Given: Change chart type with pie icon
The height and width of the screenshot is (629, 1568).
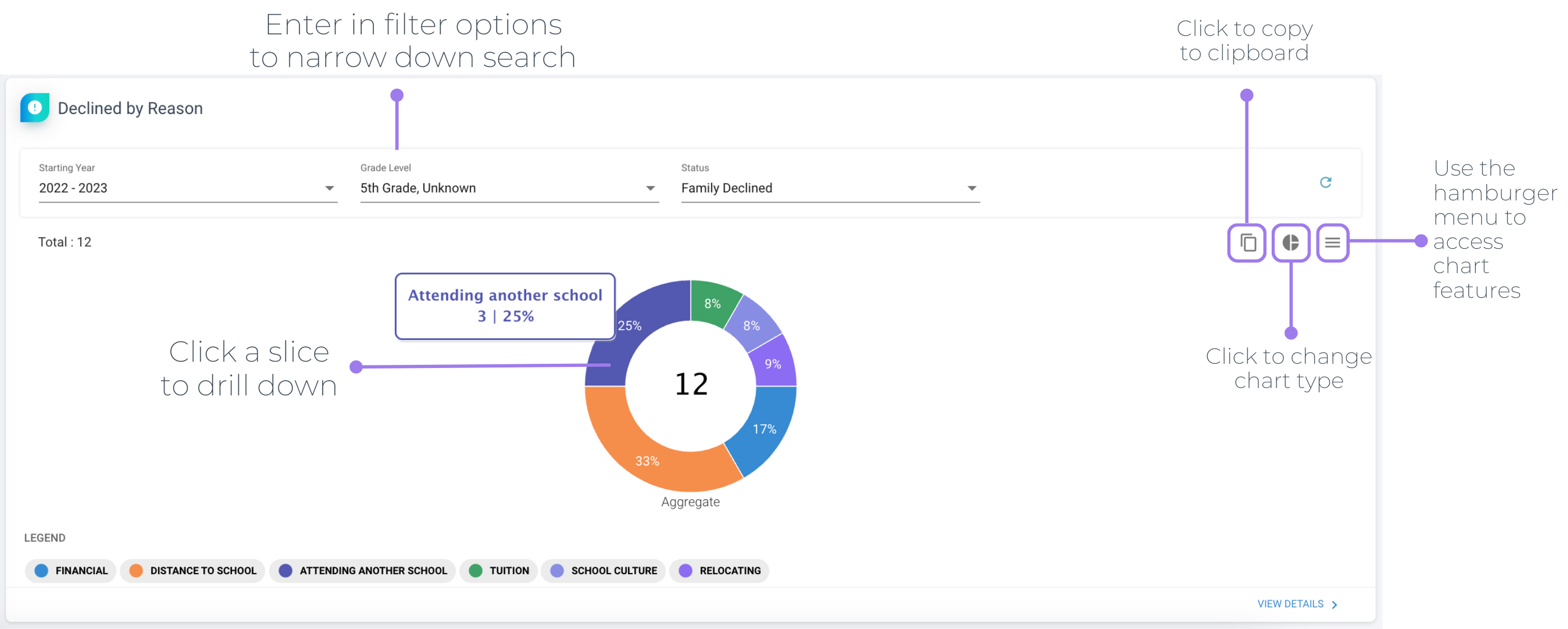Looking at the screenshot, I should [x=1291, y=243].
